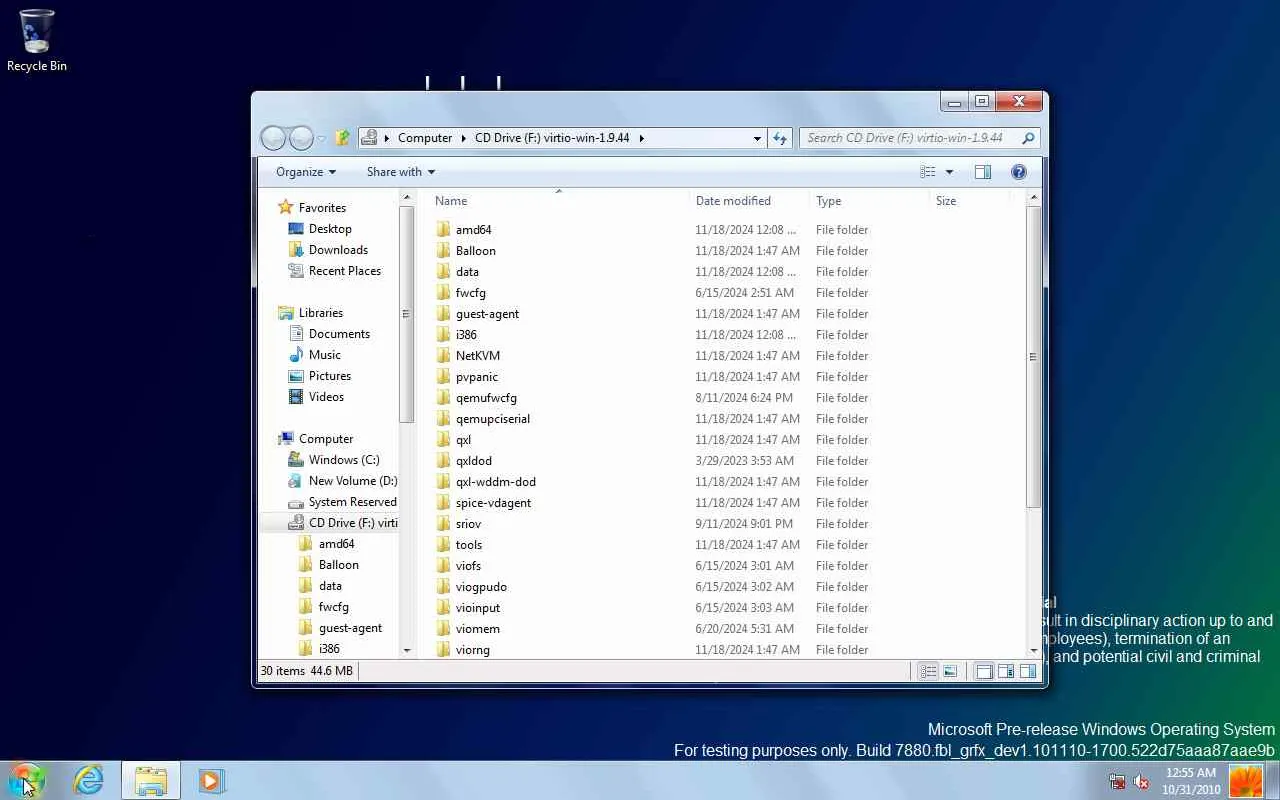Open the recent pages dropdown beside the Forward arrow
Image resolution: width=1280 pixels, height=800 pixels.
click(x=321, y=139)
